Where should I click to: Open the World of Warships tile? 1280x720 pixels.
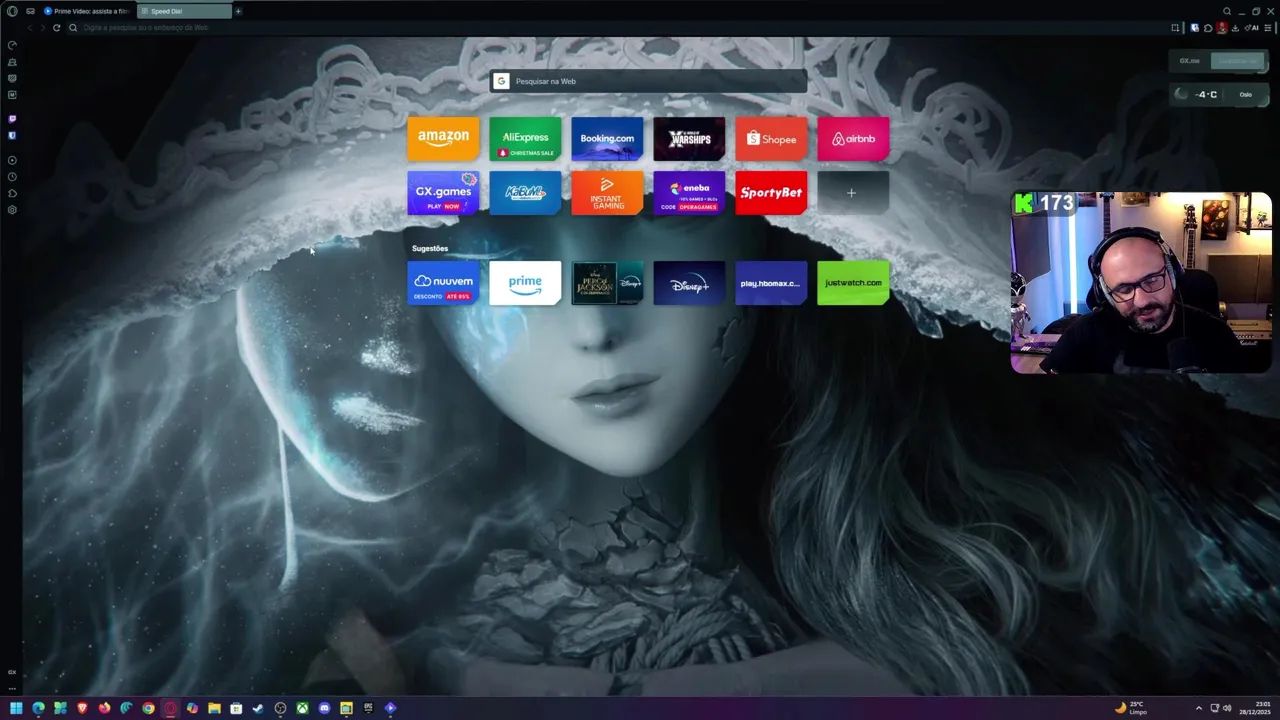coord(689,139)
